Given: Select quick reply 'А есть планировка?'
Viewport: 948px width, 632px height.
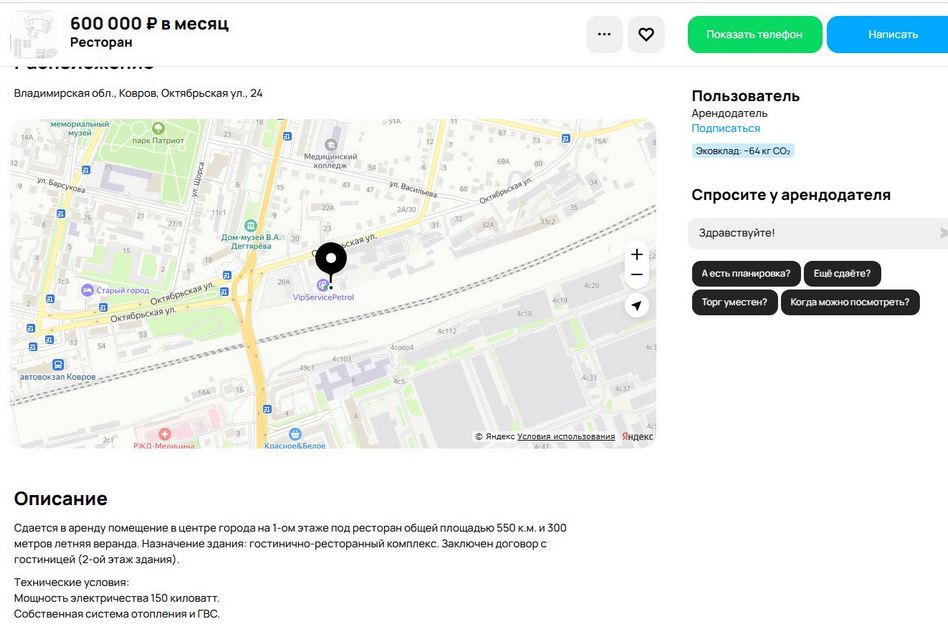Looking at the screenshot, I should point(745,274).
